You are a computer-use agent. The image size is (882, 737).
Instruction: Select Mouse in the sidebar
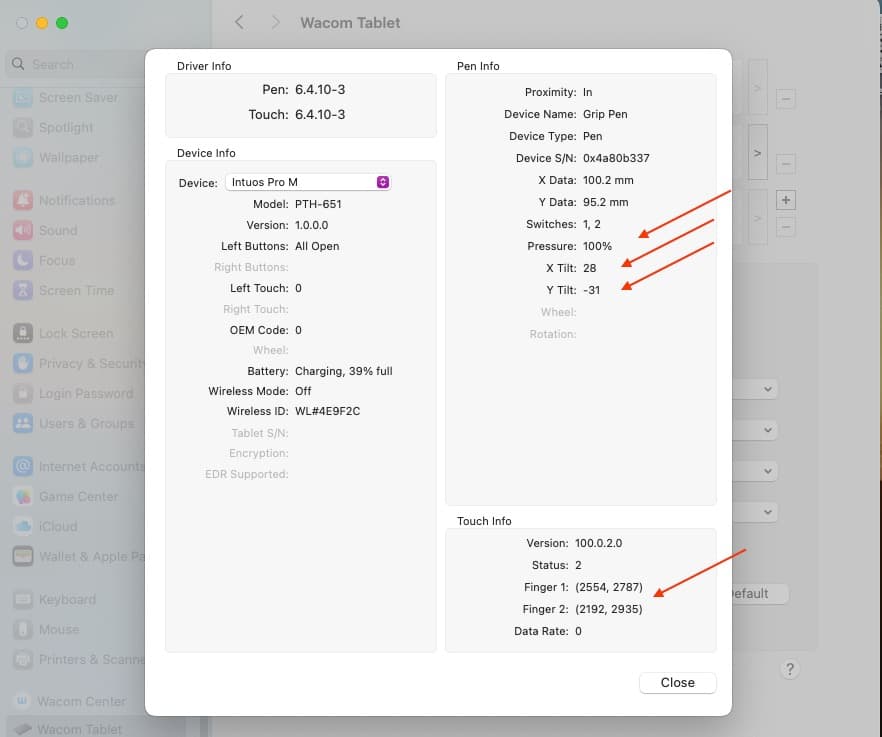click(x=58, y=629)
